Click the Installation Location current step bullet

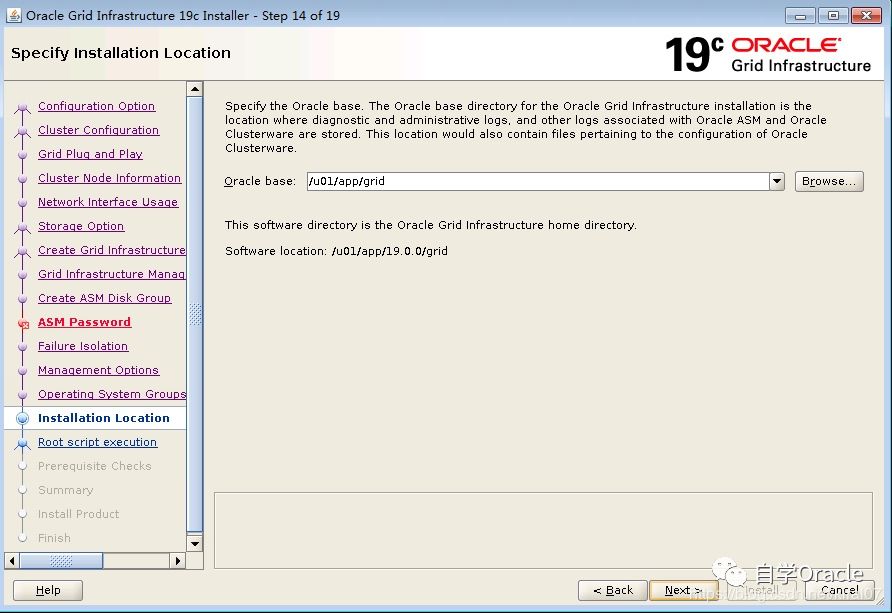point(22,419)
